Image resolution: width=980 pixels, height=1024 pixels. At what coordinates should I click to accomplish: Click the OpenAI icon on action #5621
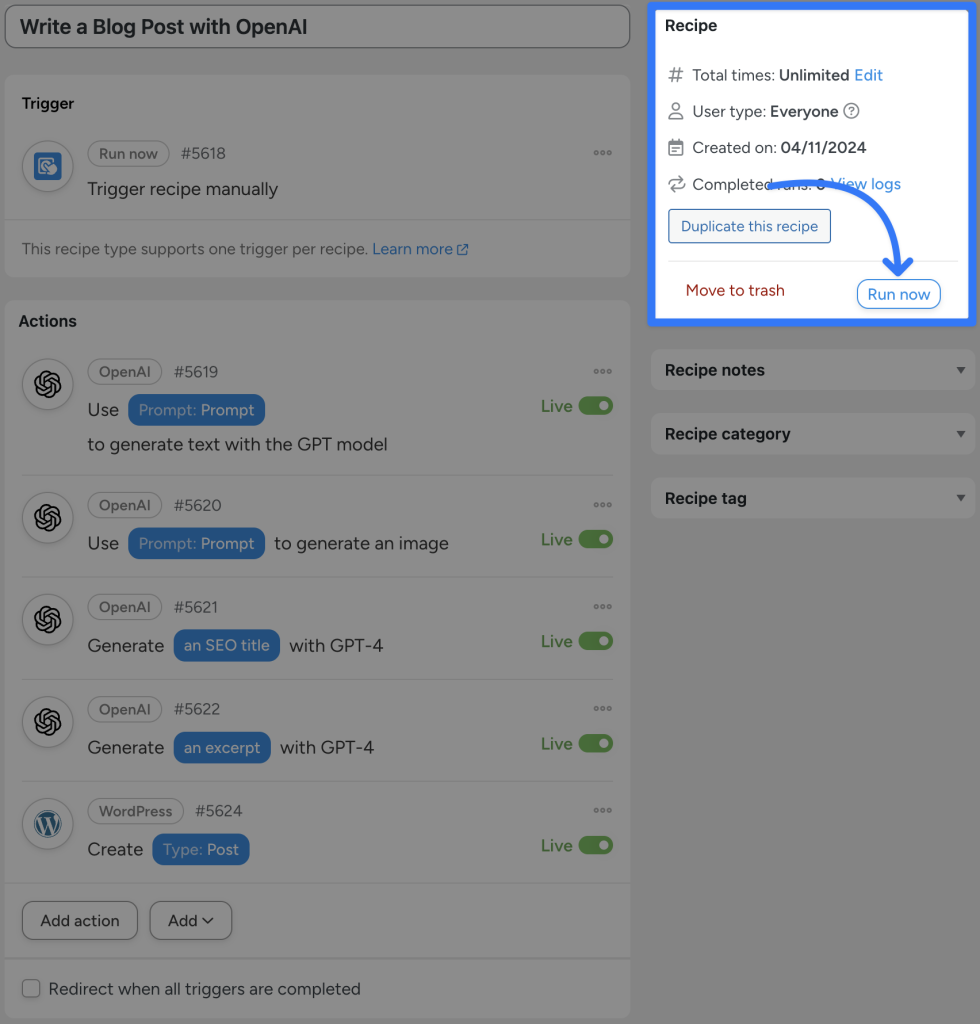[47, 620]
